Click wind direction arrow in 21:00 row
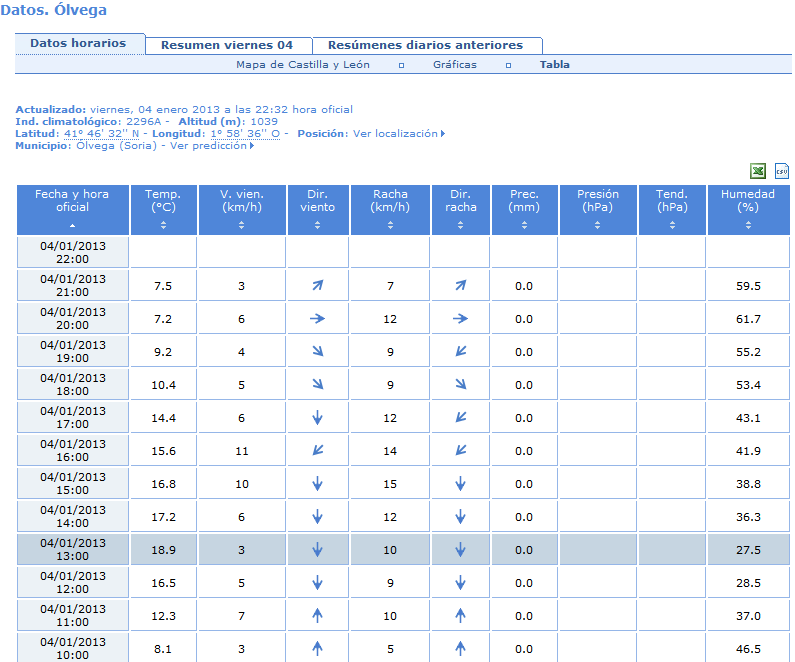 317,285
